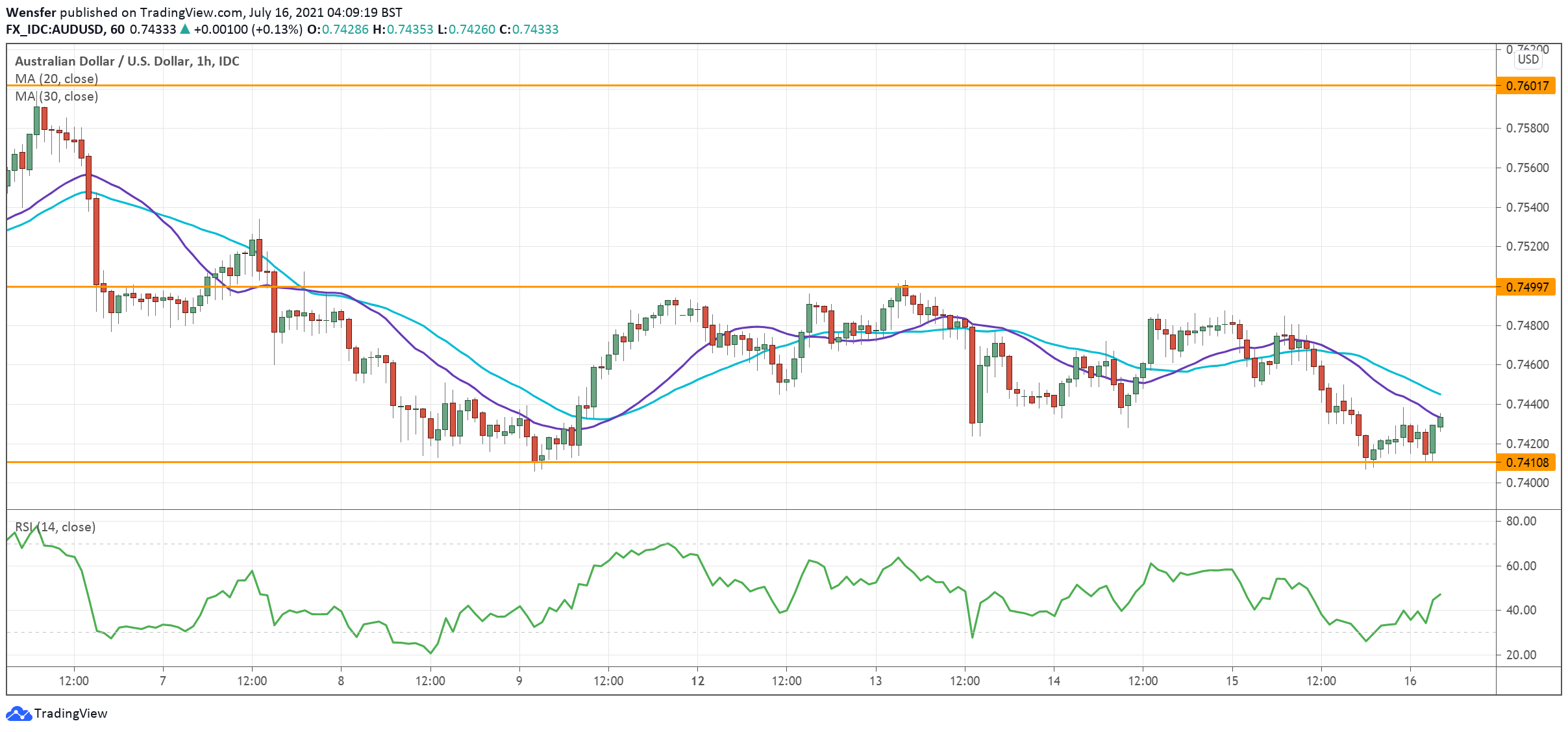Click the 0.74000 level on price scale

pyautogui.click(x=1527, y=483)
